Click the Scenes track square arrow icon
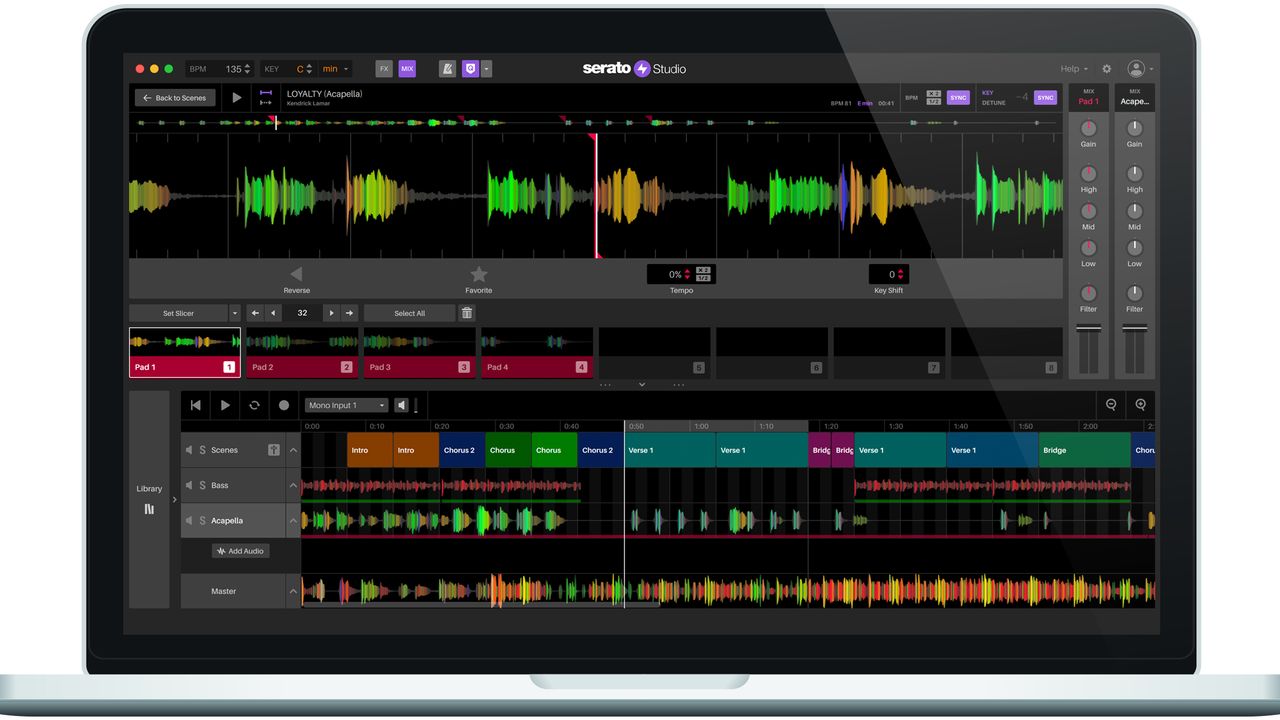The image size is (1280, 720). tap(274, 450)
